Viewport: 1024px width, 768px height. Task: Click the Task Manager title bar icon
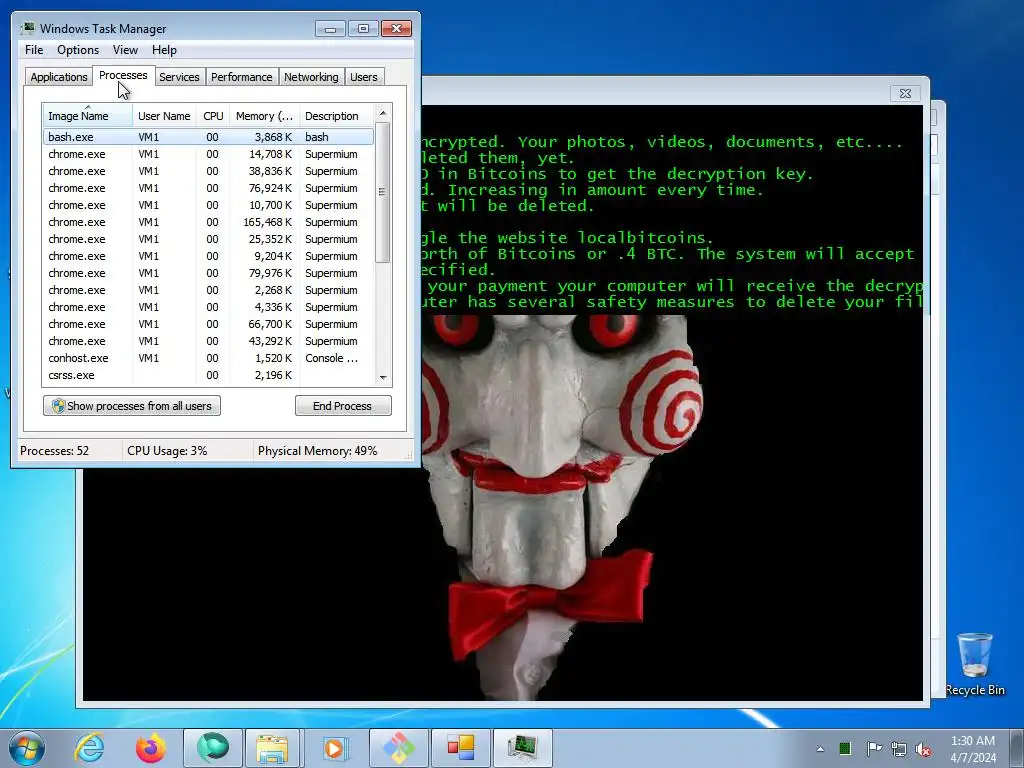(x=27, y=28)
